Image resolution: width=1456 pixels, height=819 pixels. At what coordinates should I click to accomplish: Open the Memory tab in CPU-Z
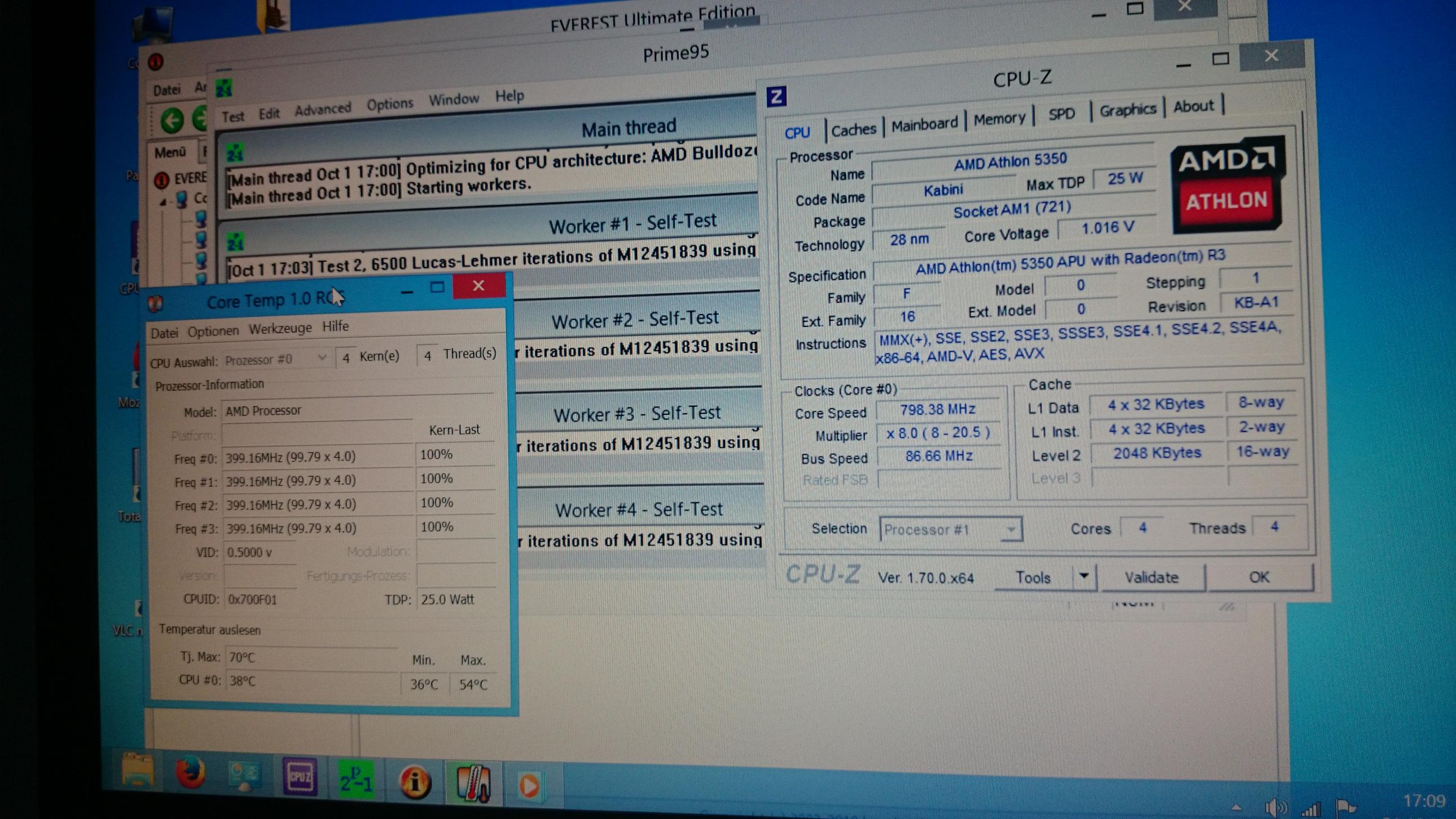(1000, 119)
